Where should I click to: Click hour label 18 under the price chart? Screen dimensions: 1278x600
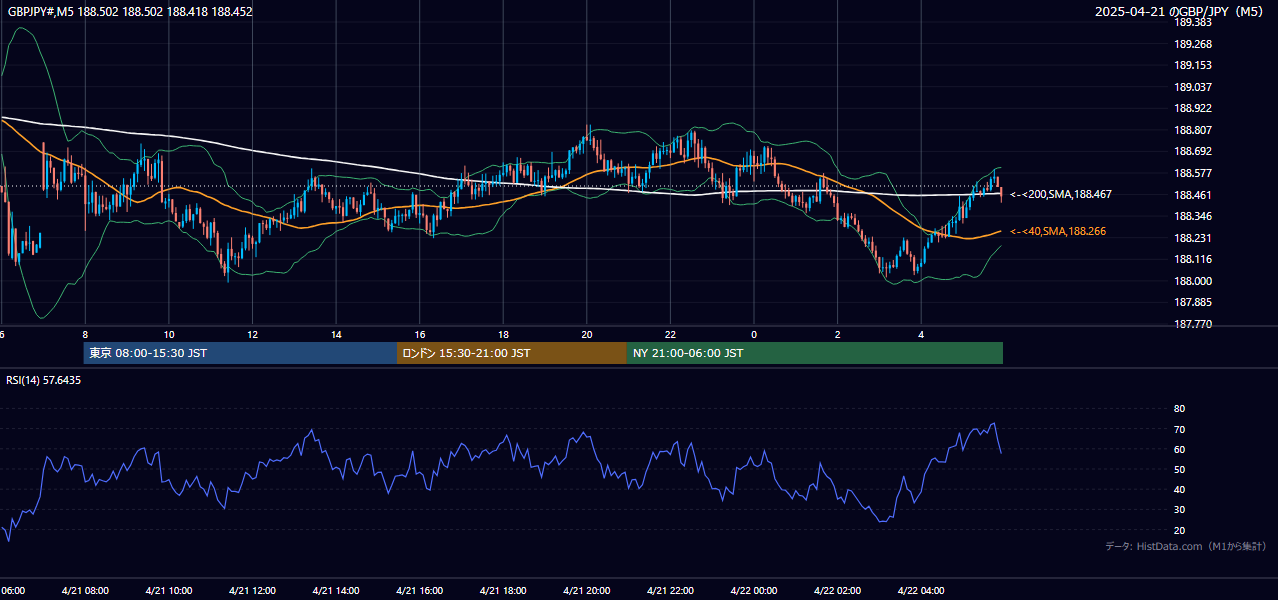coord(503,334)
